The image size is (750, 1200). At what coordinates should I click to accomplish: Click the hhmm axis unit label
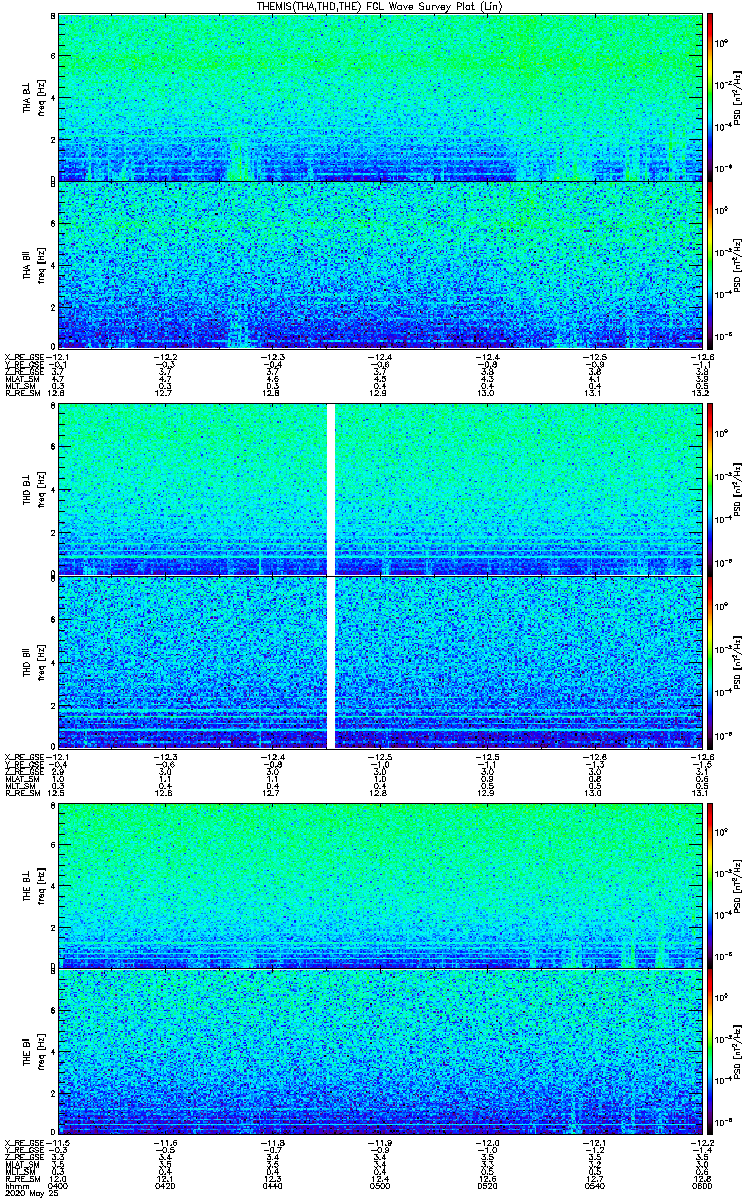point(16,1185)
